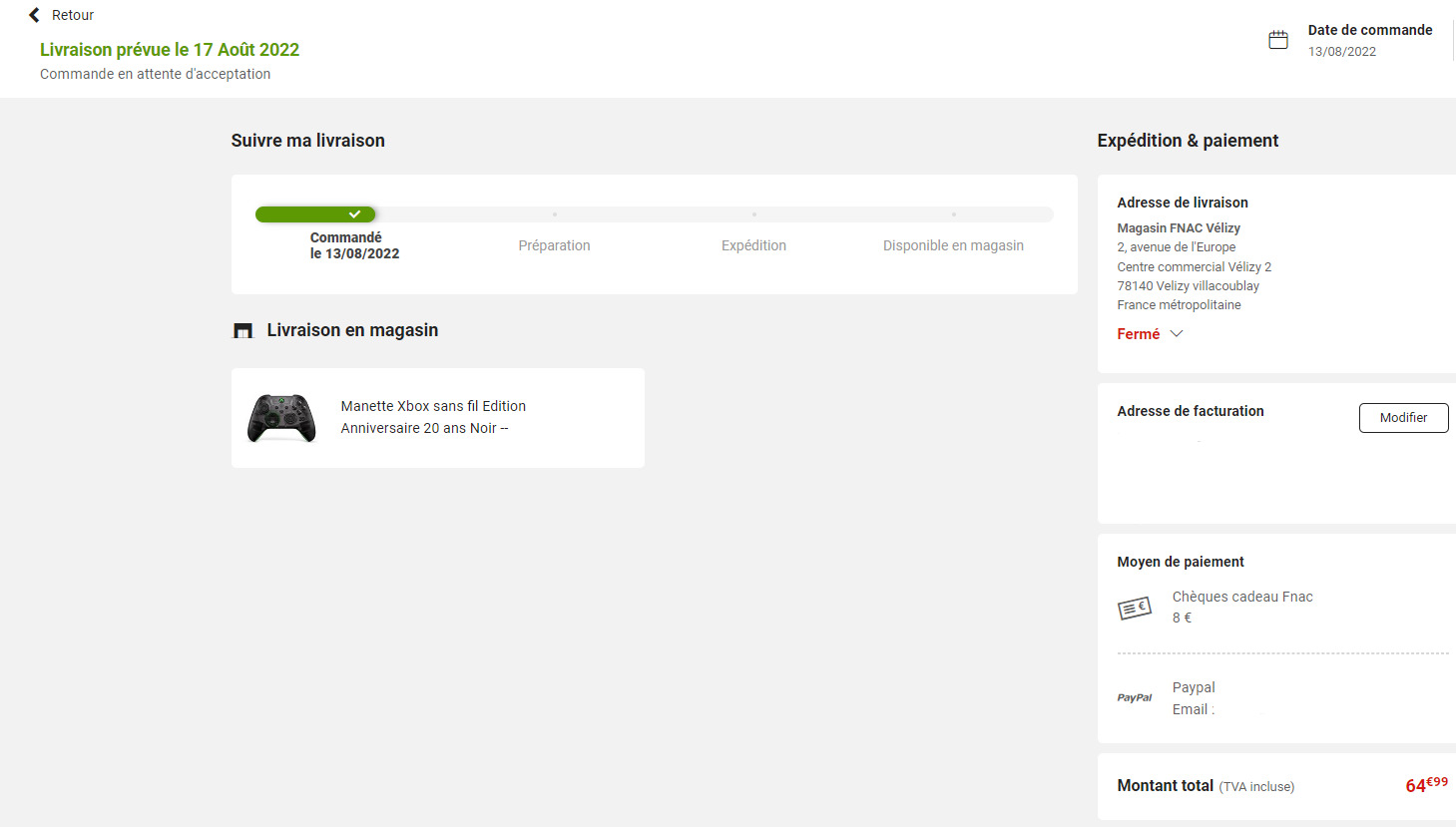Click the Magasin FNAC Vélizy store name
Screen dimensions: 1456x827
pyautogui.click(x=1179, y=228)
